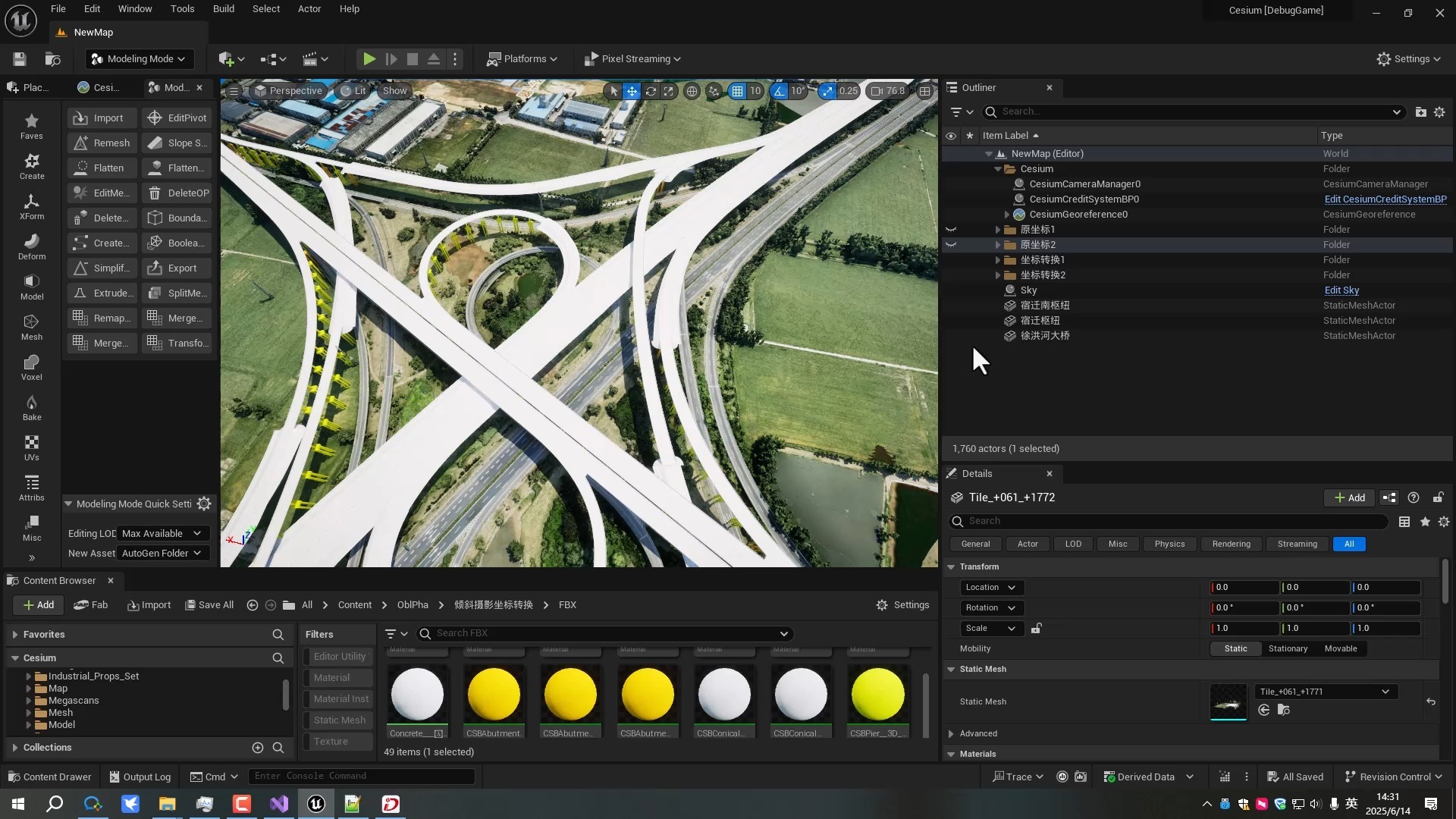Toggle visibility of 原坐标1 folder

click(x=951, y=230)
